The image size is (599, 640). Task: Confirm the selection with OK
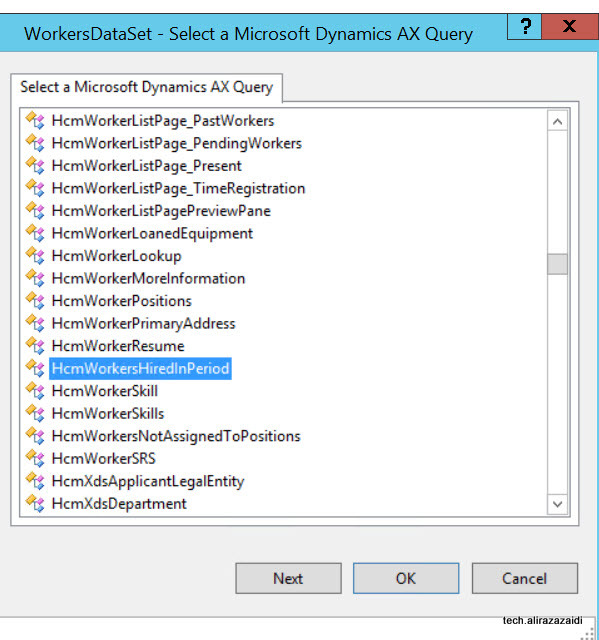point(406,578)
